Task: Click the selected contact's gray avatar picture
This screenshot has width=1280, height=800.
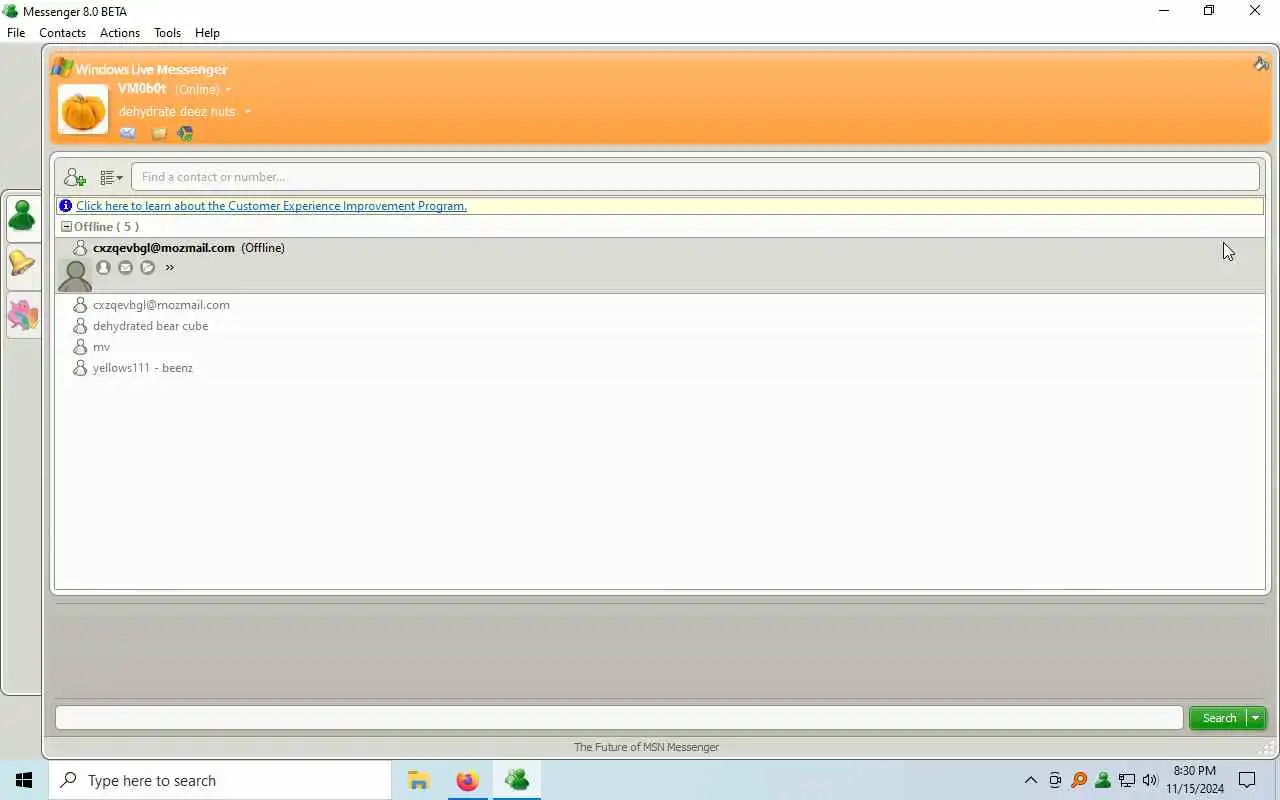Action: (75, 275)
